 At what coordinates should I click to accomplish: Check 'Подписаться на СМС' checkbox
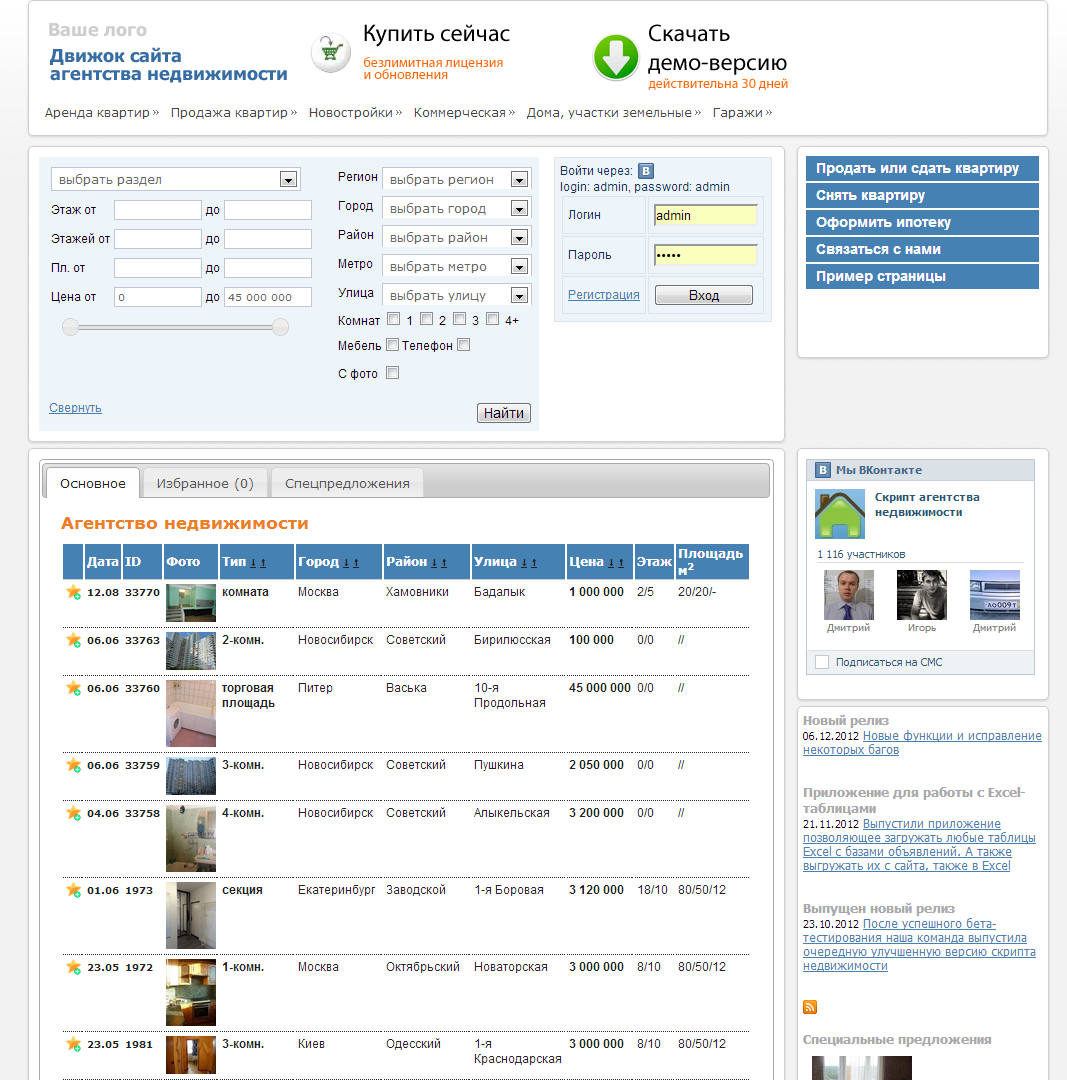(x=822, y=662)
